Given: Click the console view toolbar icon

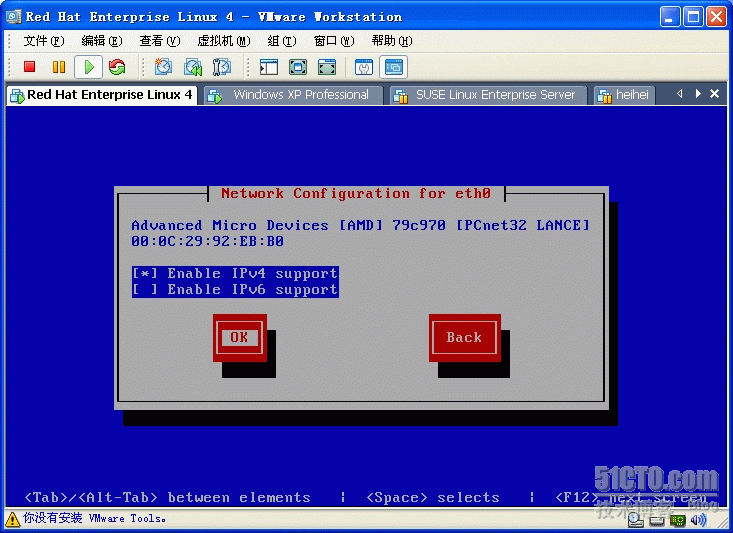Looking at the screenshot, I should click(x=393, y=67).
